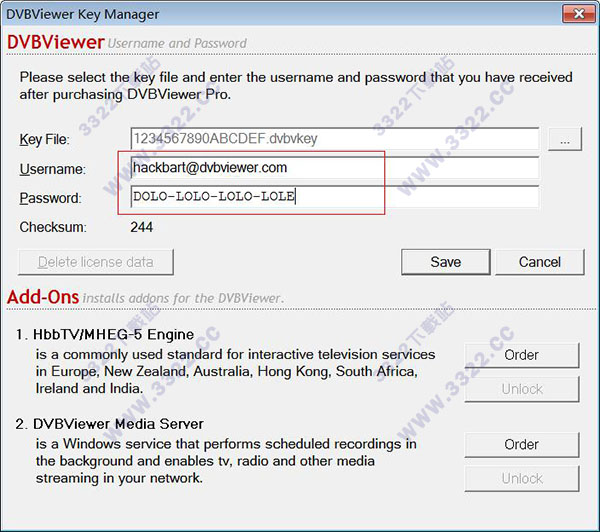600x532 pixels.
Task: Unlock the HbbTV/MHEG-5 Engine add-on
Action: (522, 389)
